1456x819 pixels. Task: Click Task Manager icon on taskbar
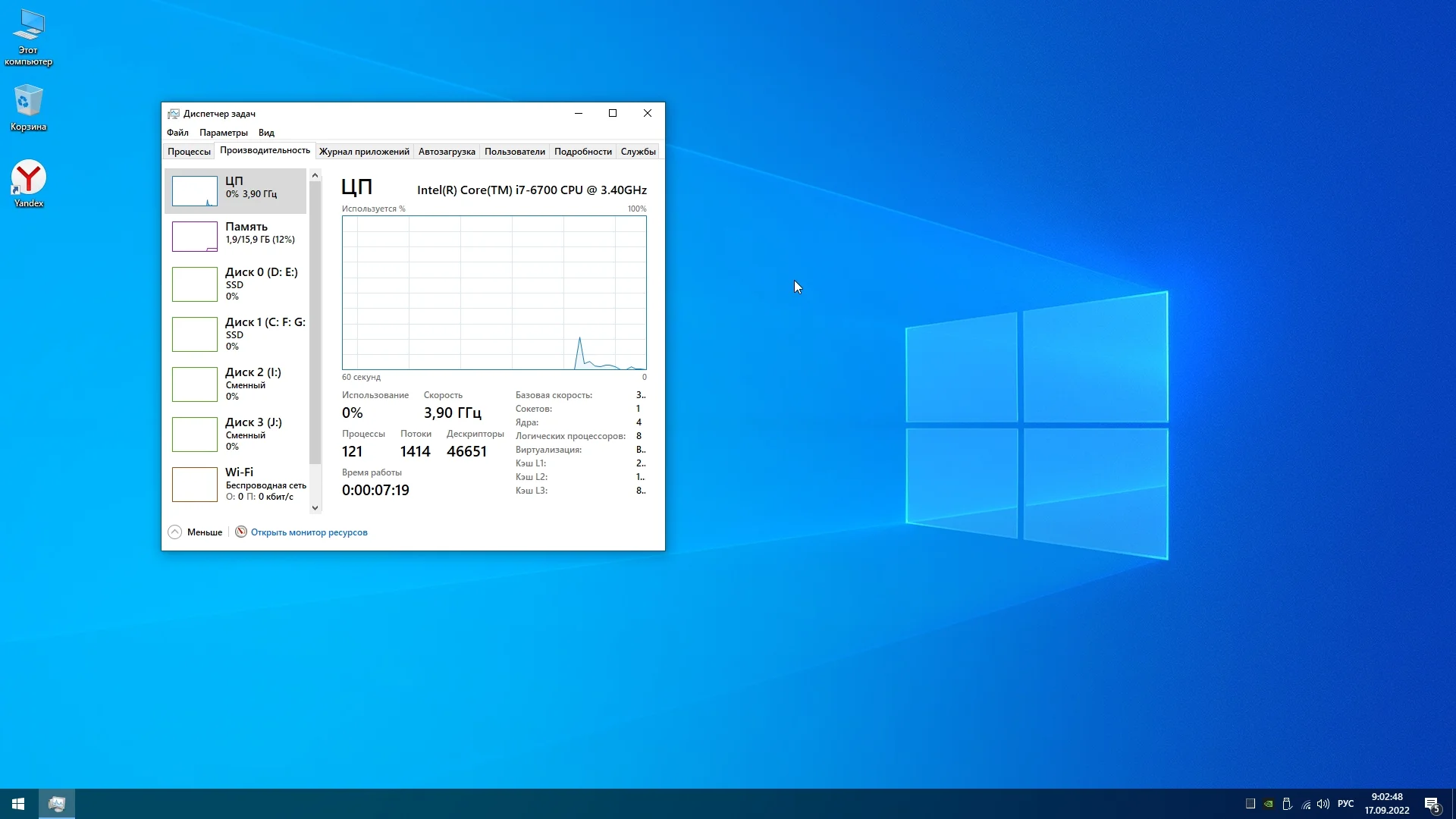click(57, 804)
